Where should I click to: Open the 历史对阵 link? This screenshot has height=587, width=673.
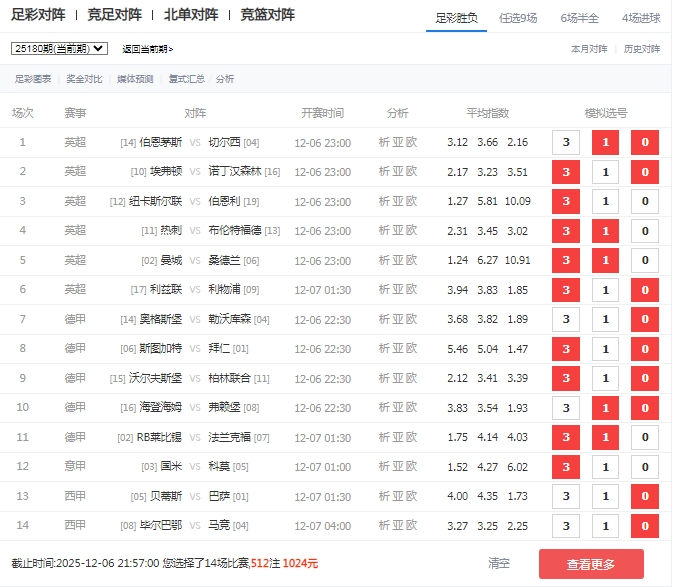(x=642, y=49)
